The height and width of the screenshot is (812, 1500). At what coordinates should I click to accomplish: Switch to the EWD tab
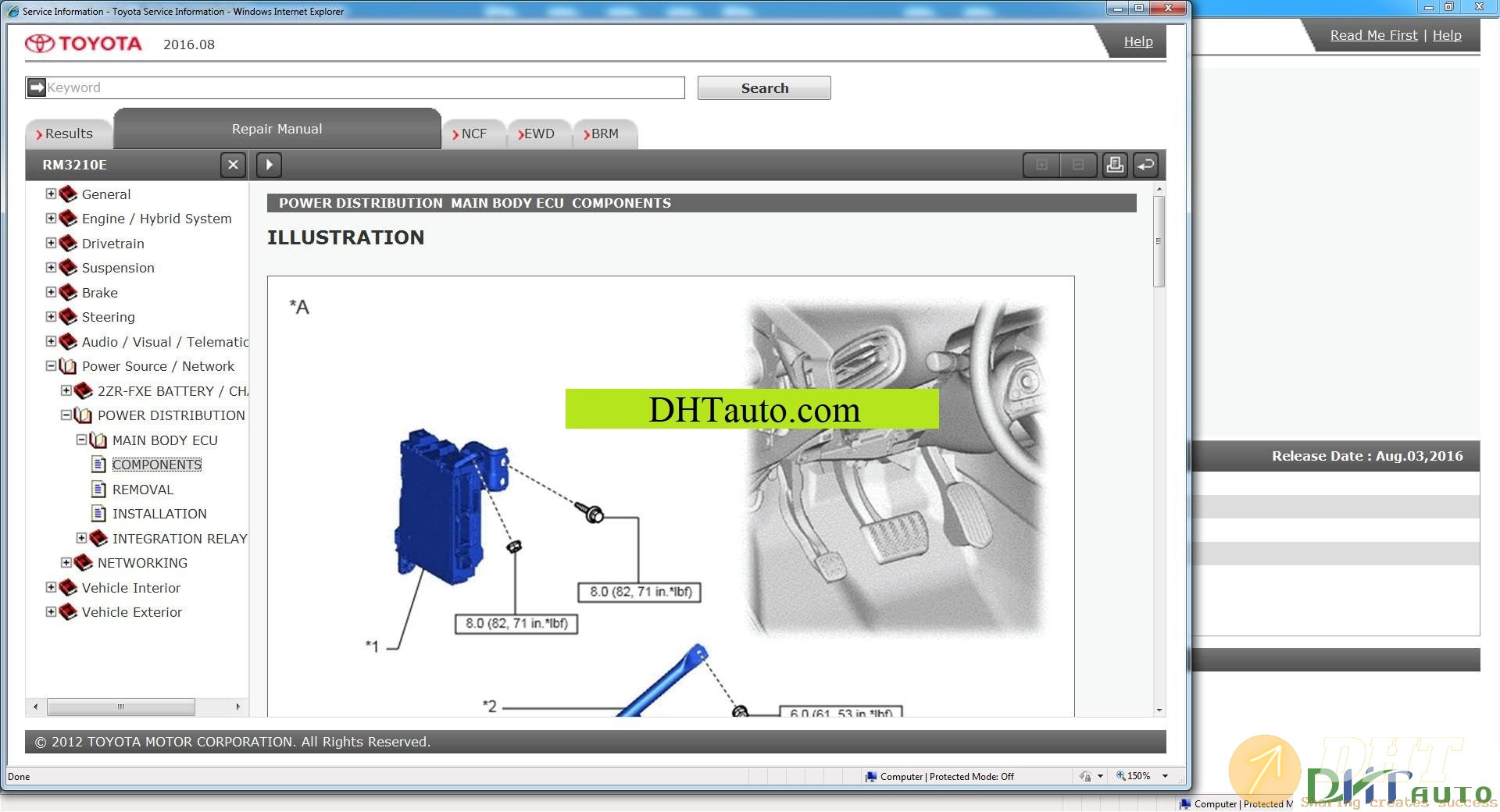point(537,134)
